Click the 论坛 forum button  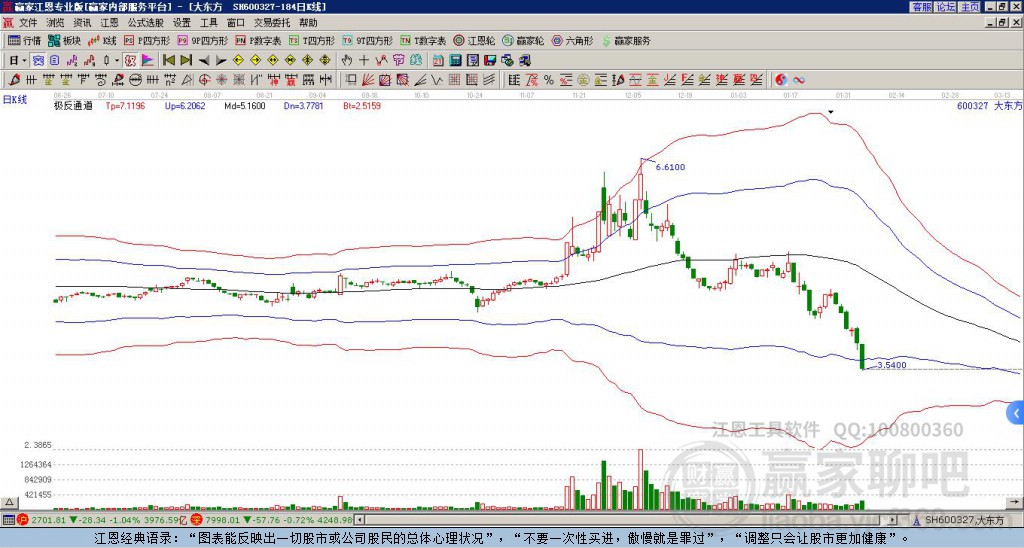946,7
